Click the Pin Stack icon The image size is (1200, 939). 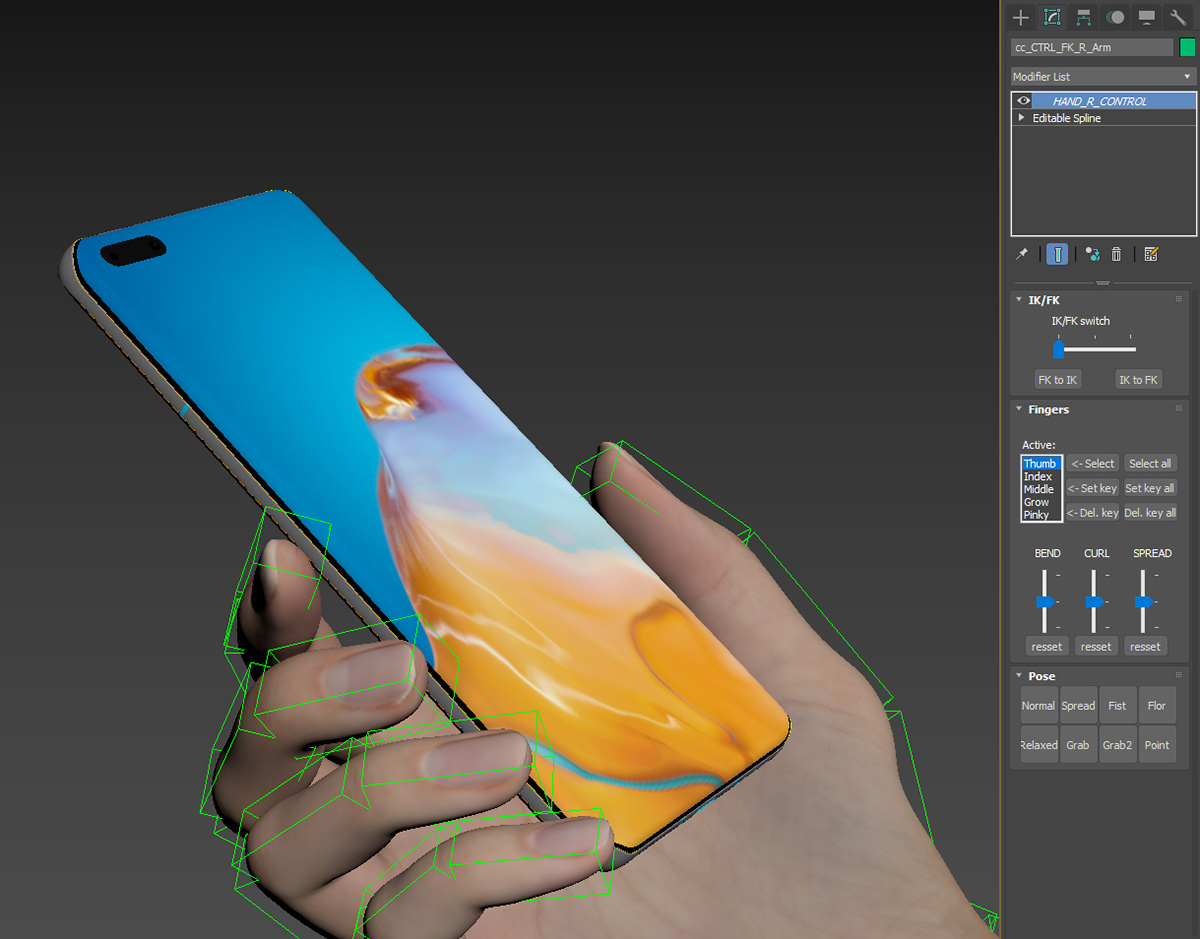(1021, 254)
